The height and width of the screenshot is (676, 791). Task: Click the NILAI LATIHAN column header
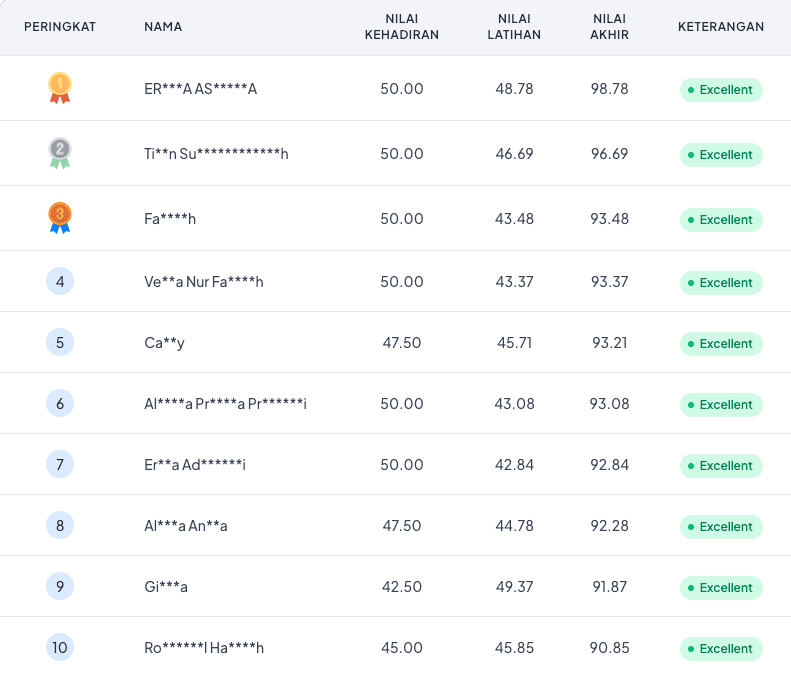click(x=514, y=27)
